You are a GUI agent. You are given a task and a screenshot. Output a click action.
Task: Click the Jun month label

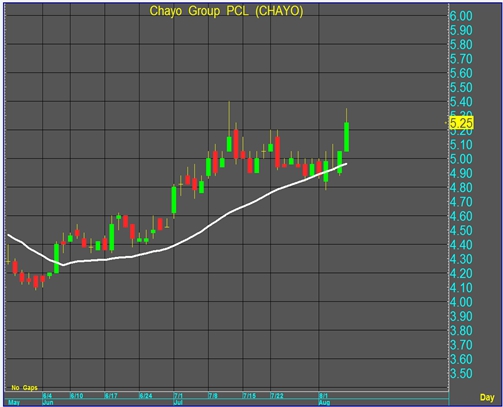(48, 402)
